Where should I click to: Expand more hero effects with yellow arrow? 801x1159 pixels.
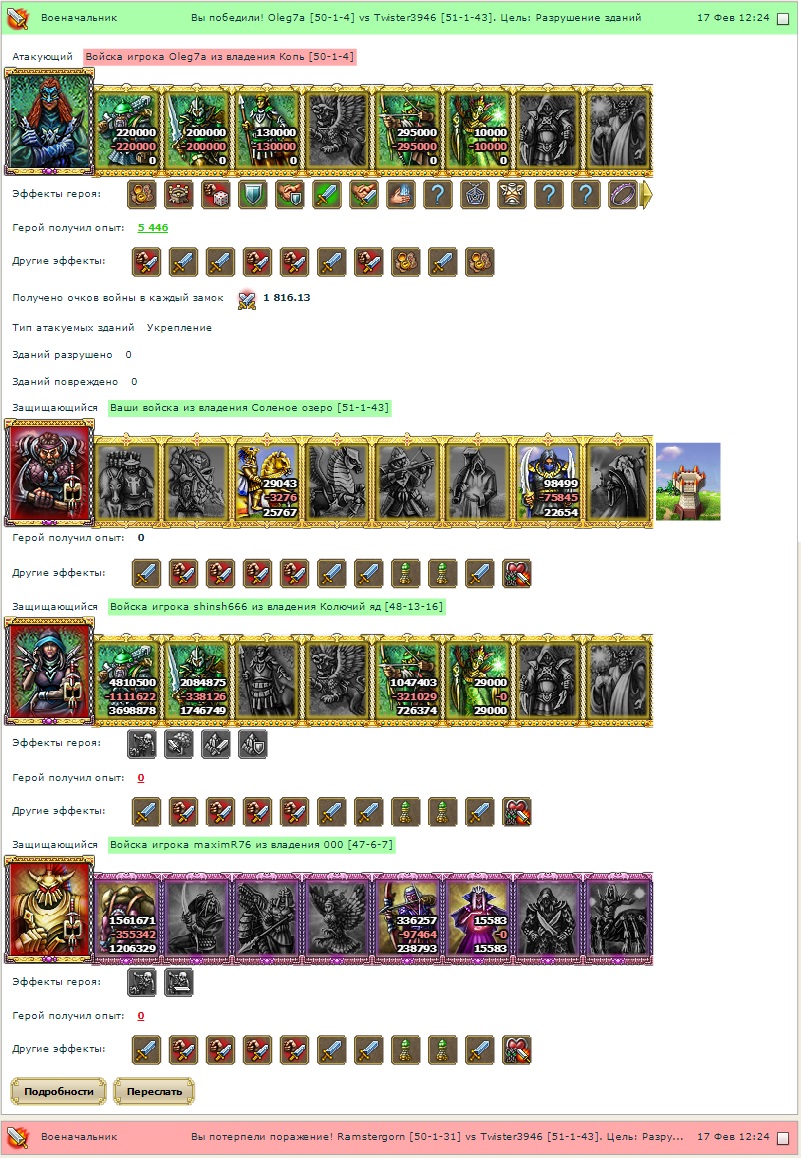click(x=647, y=195)
